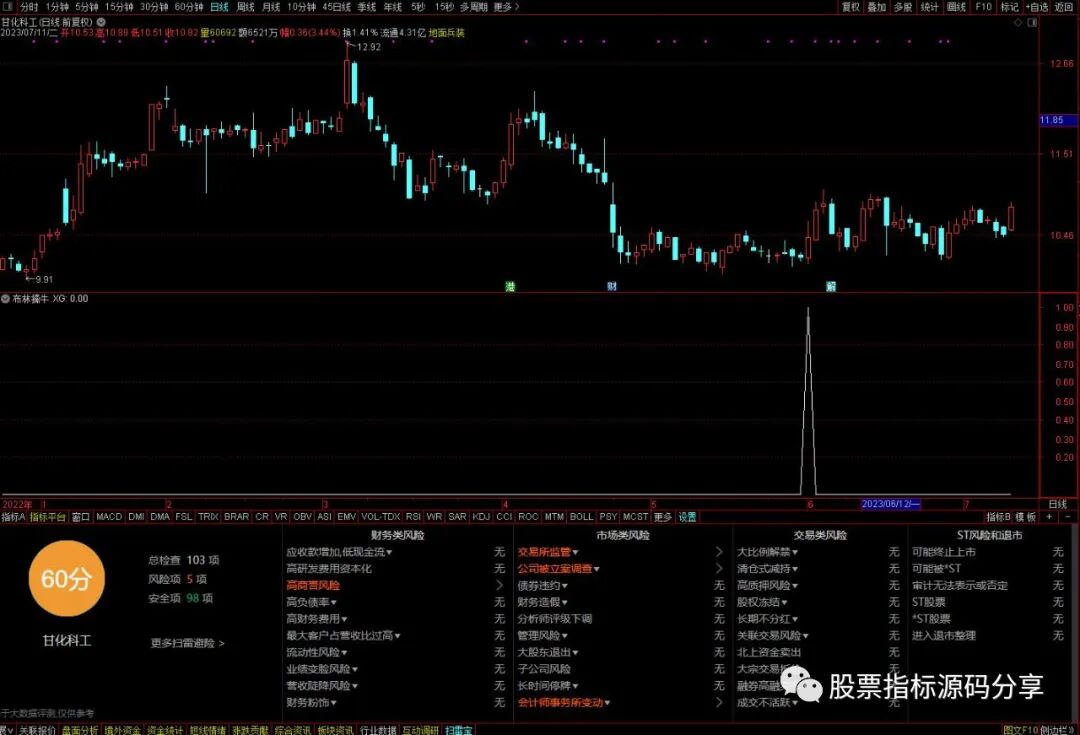Click the 统计 statistics button

[x=930, y=6]
